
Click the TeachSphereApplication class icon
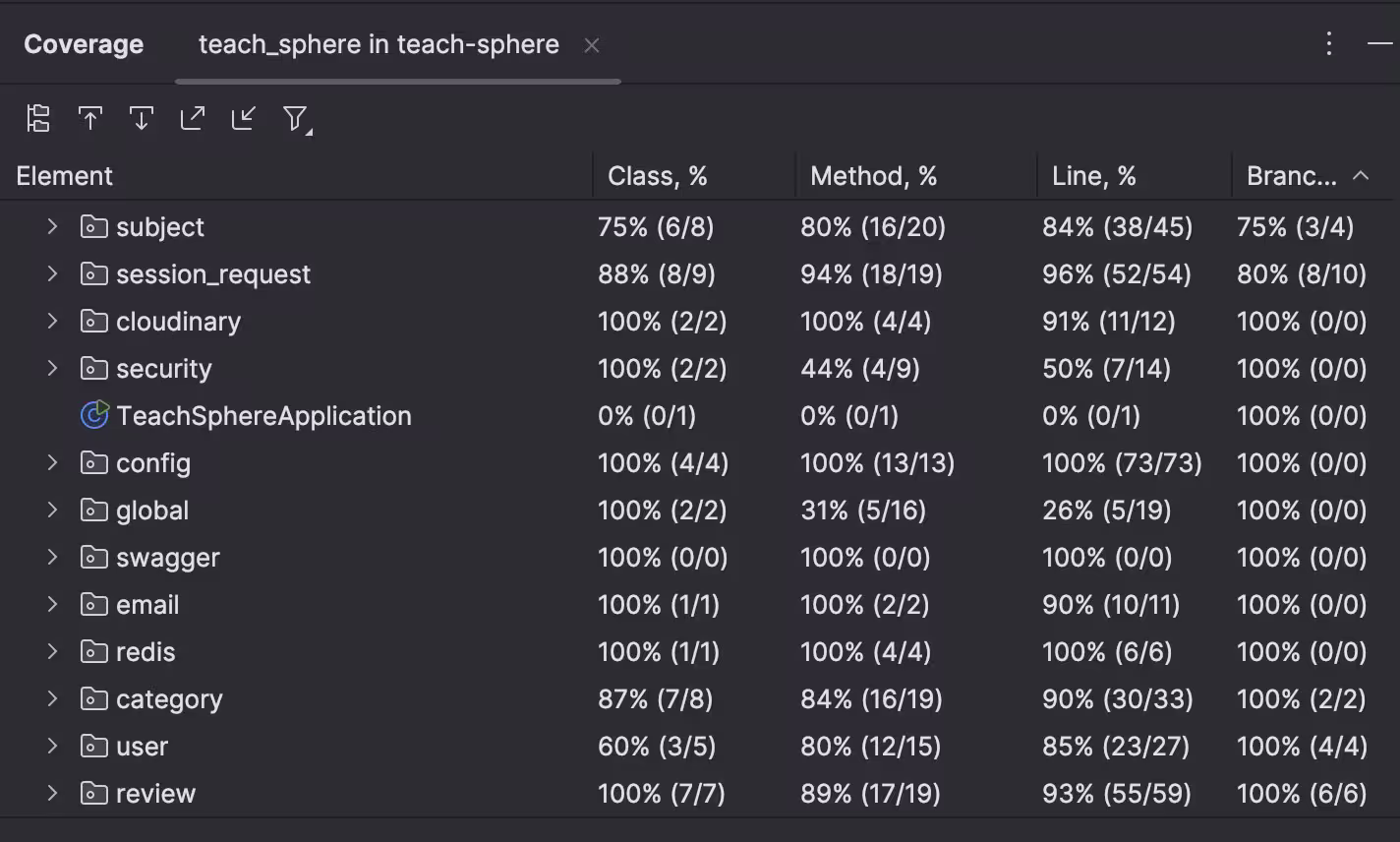point(94,416)
